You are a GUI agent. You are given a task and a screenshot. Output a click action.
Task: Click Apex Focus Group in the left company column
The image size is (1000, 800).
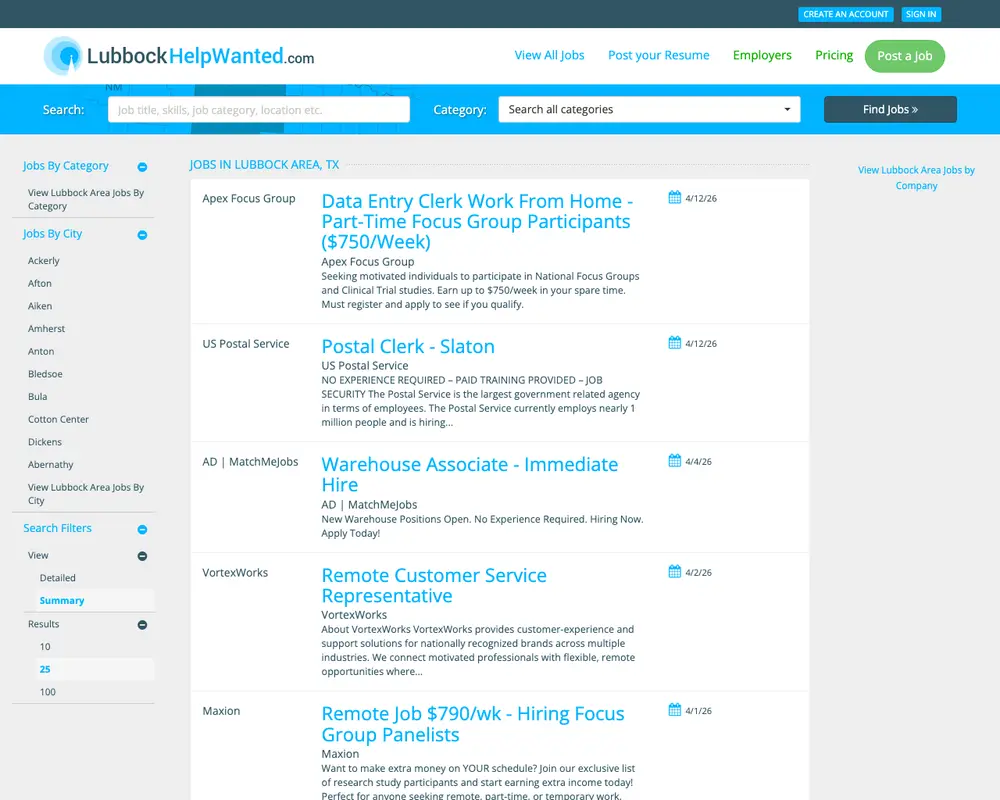(x=249, y=198)
